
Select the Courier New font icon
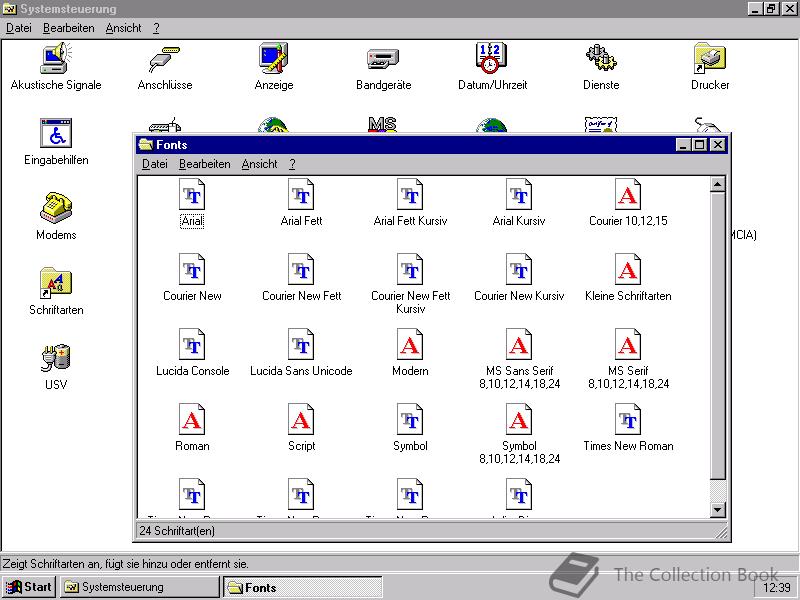[192, 269]
